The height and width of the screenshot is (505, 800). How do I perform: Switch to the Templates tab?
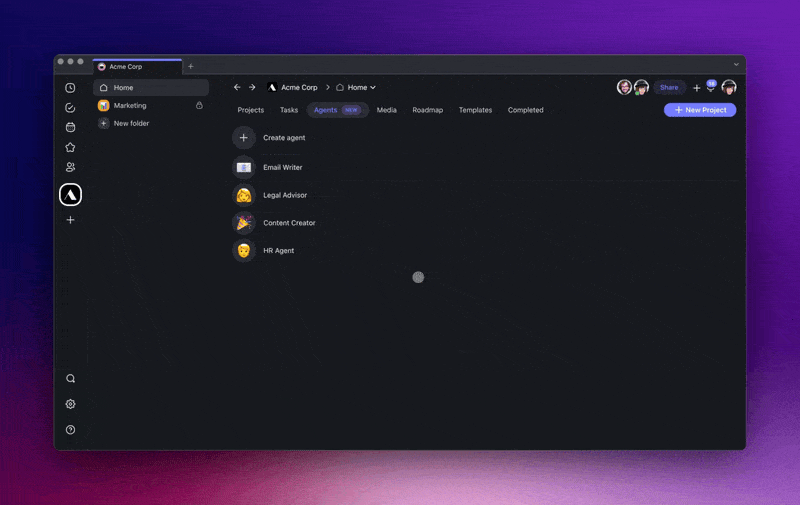[475, 110]
